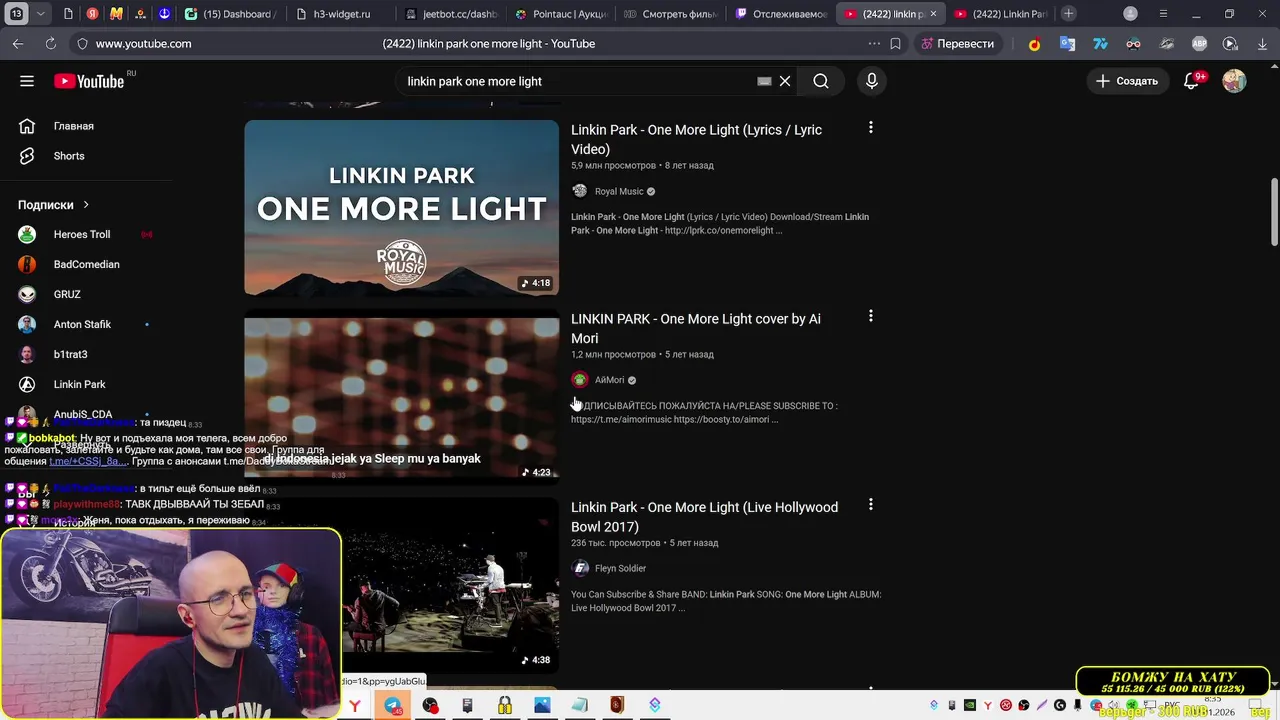Clear the search box with the X icon
Viewport: 1280px width, 720px height.
[785, 81]
